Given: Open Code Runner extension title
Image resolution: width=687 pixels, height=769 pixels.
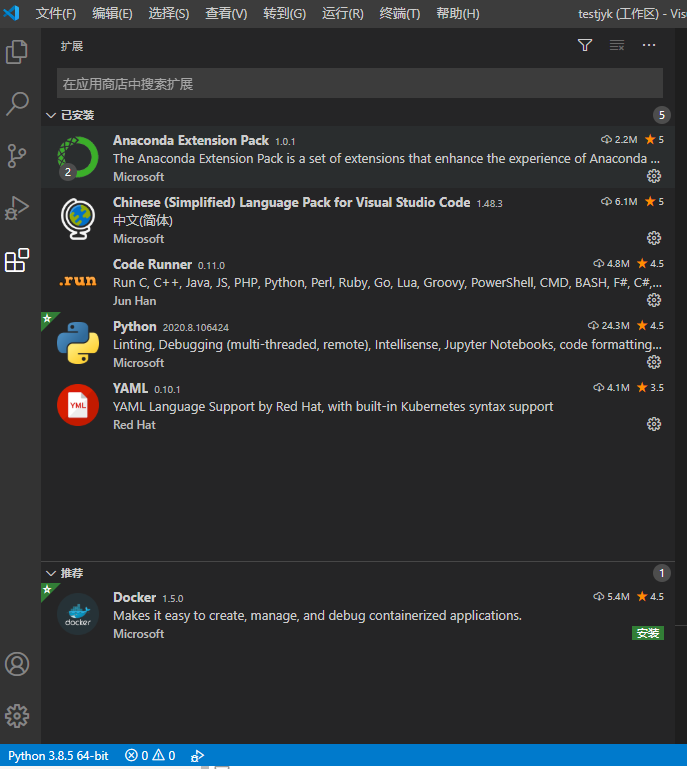Looking at the screenshot, I should [x=152, y=264].
